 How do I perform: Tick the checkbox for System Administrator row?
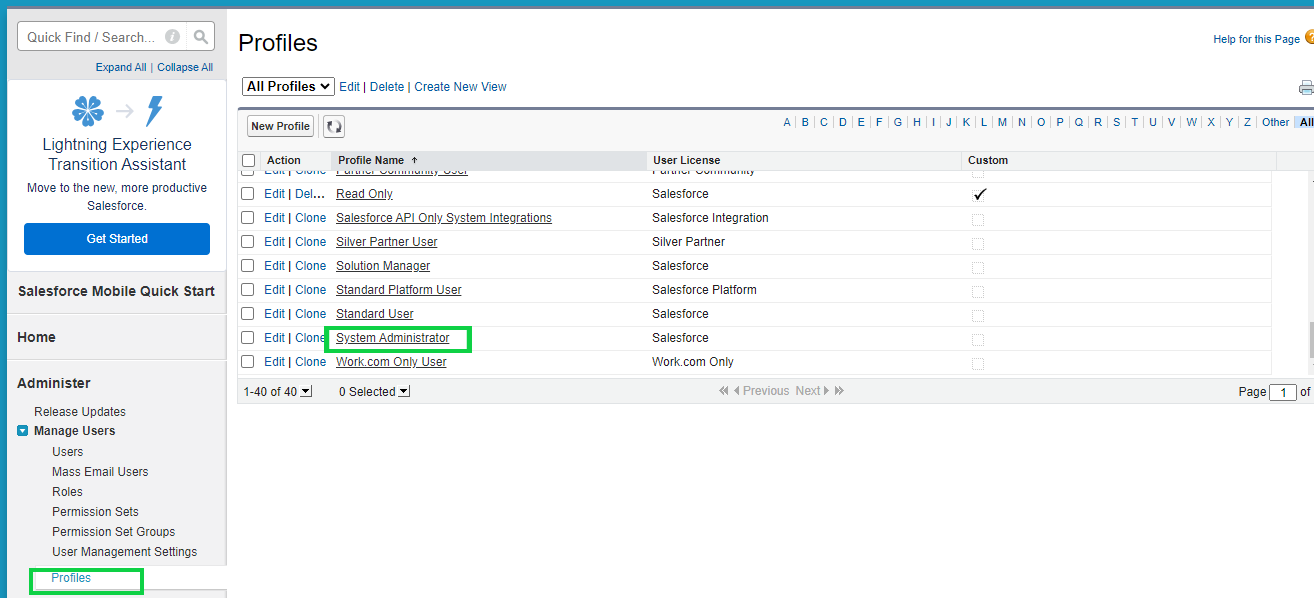(248, 338)
